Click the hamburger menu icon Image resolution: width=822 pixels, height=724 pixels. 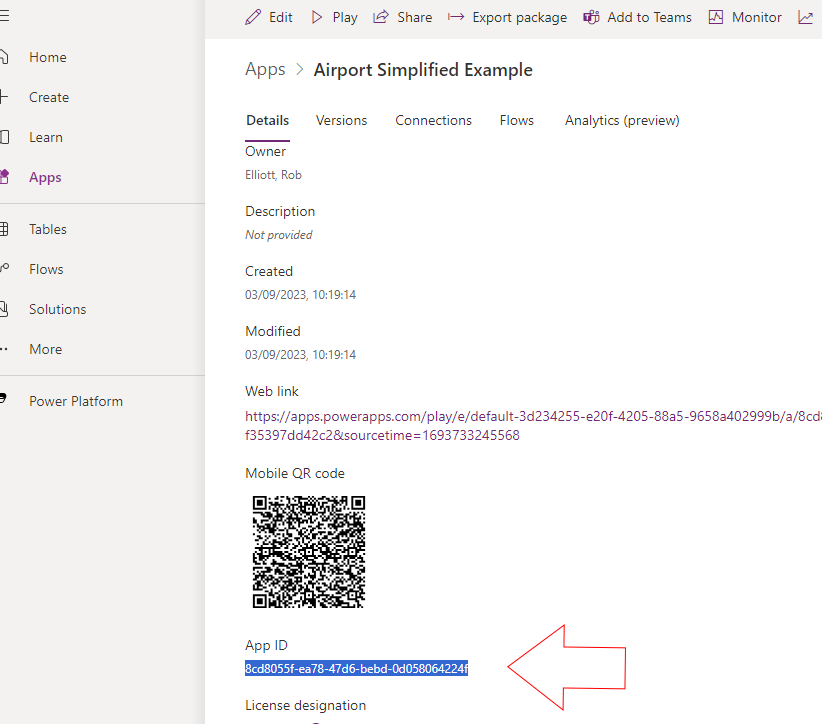tap(4, 16)
